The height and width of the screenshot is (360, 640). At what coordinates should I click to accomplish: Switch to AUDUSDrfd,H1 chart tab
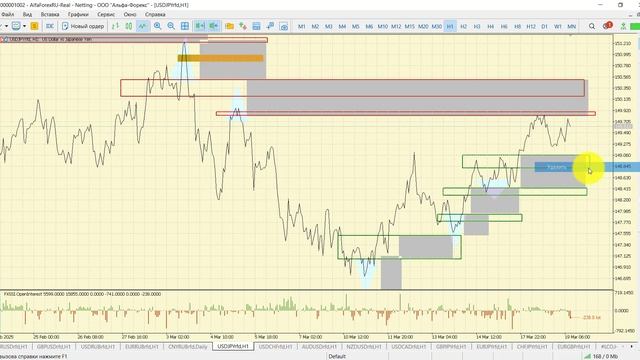(x=319, y=347)
